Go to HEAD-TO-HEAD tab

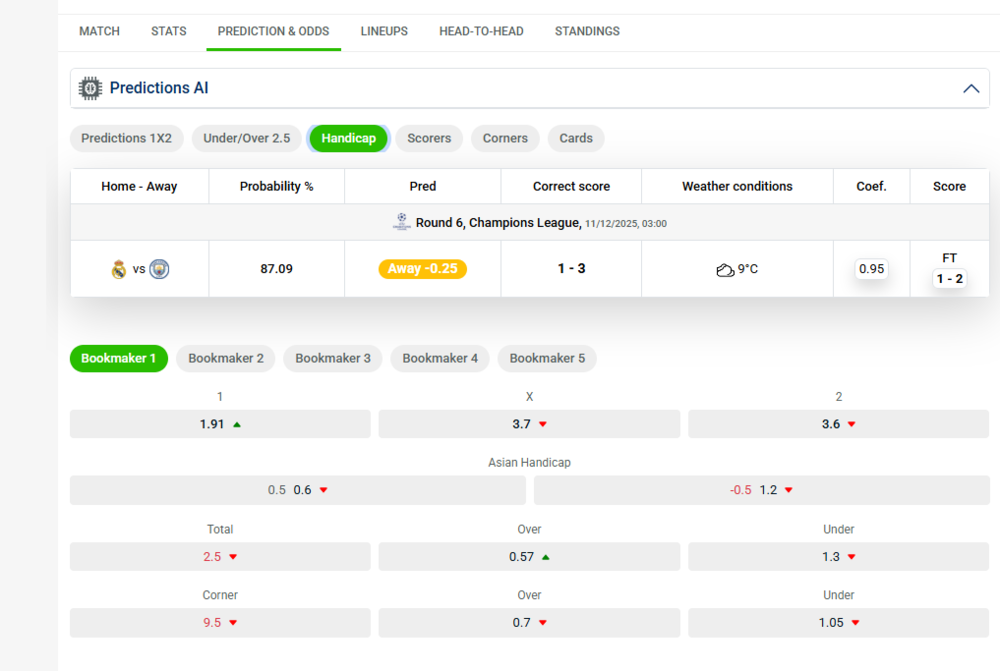click(481, 31)
